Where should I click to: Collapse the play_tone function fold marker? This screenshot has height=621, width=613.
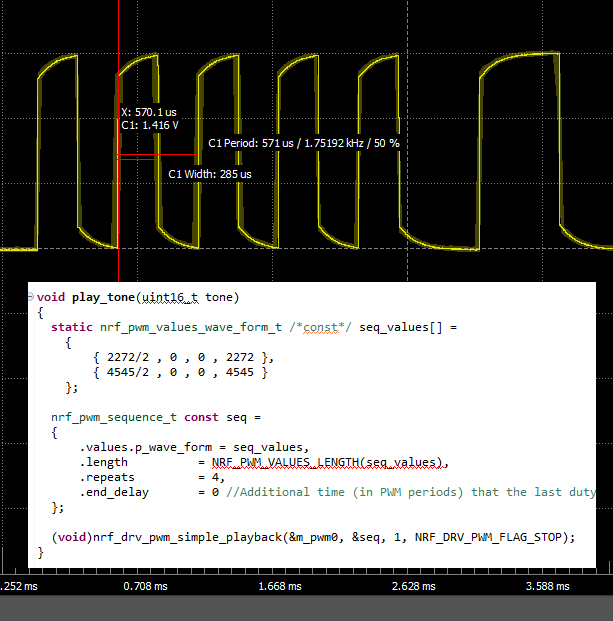tap(31, 297)
